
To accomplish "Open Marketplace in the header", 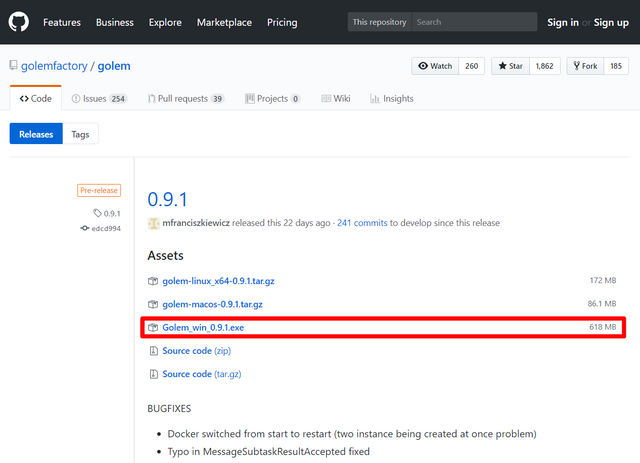I will [224, 22].
